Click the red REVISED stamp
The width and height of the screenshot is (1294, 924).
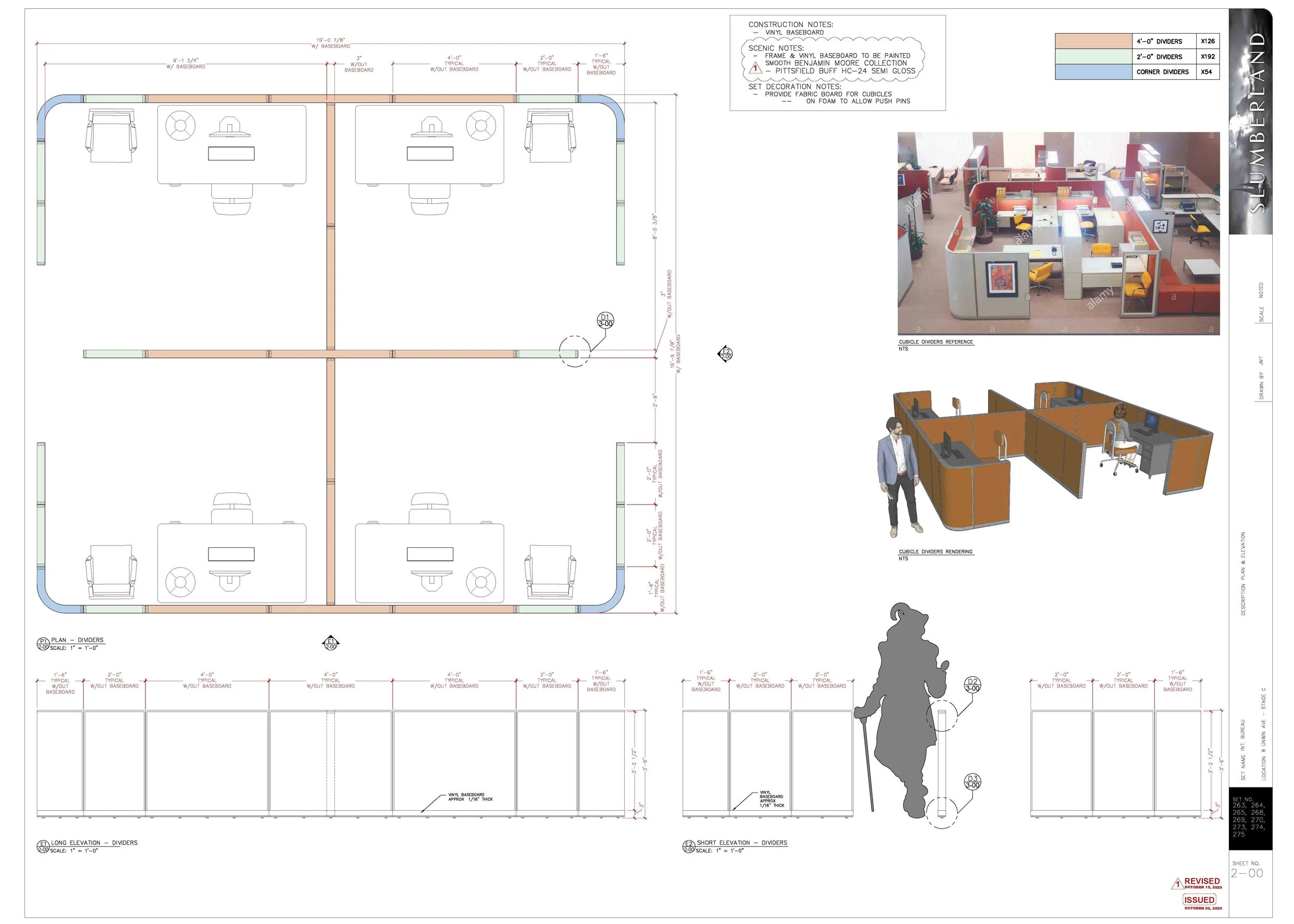(x=1202, y=883)
